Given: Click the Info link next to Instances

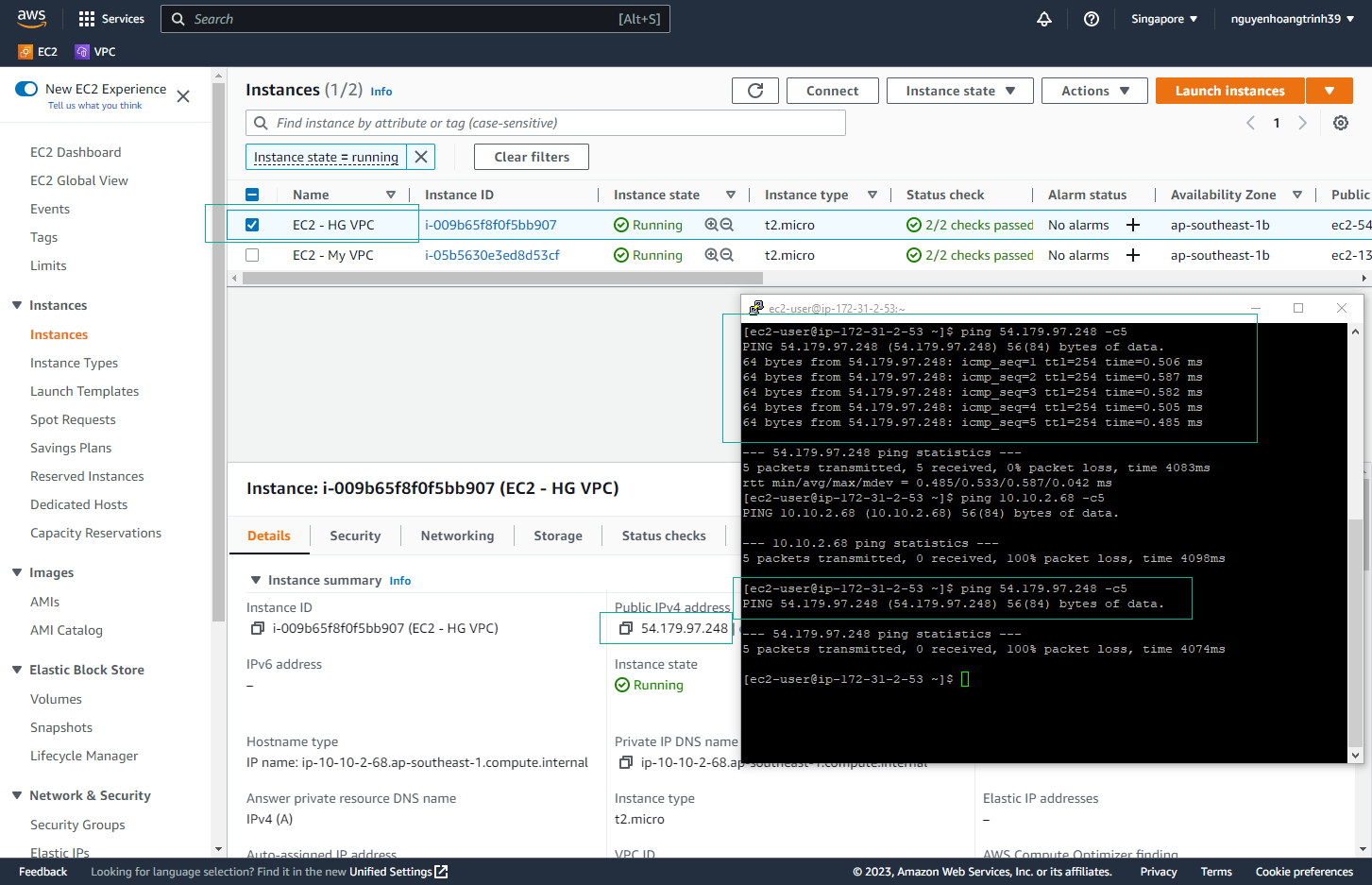Looking at the screenshot, I should [381, 92].
